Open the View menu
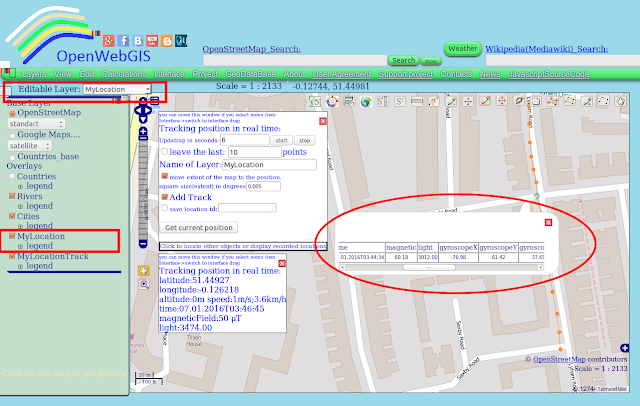This screenshot has height=406, width=640. [62, 74]
